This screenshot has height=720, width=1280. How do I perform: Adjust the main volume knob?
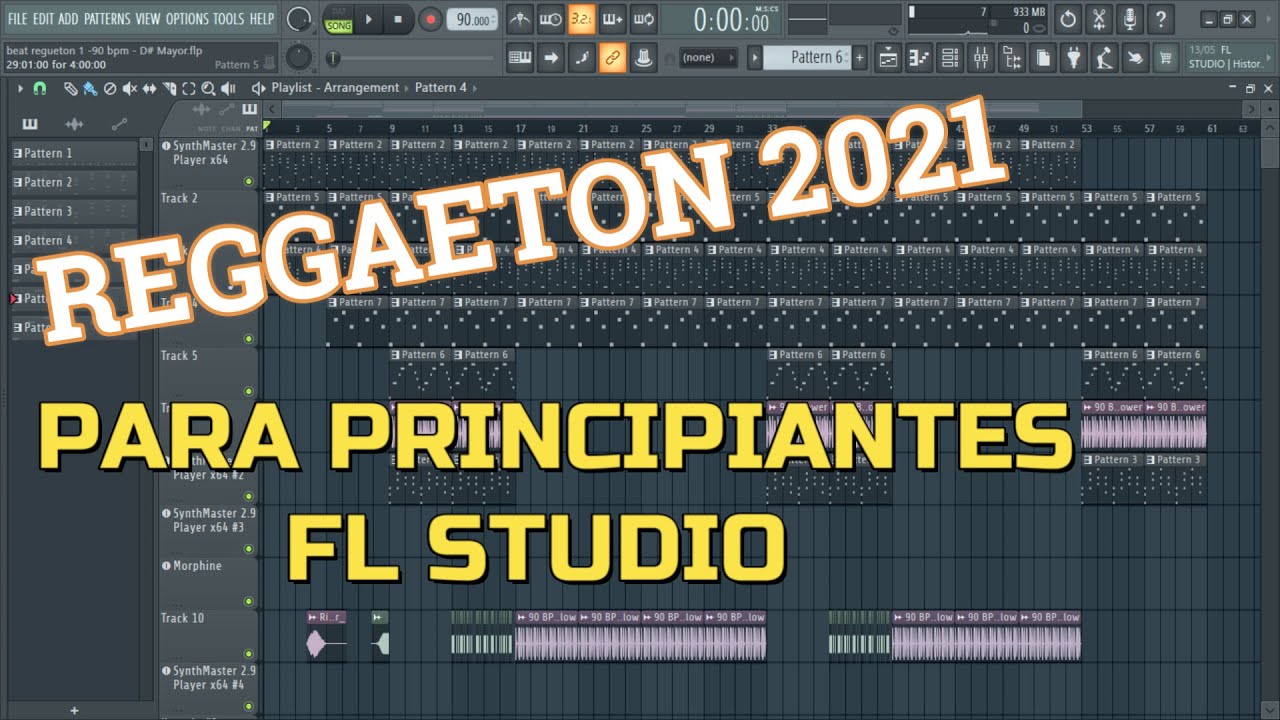(x=298, y=19)
